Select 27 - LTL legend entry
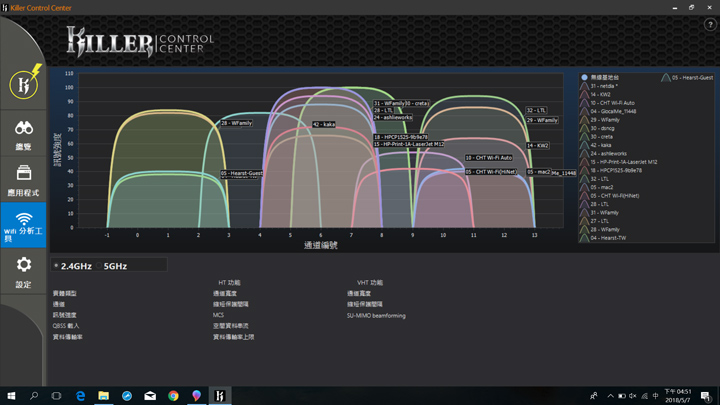The width and height of the screenshot is (720, 405). point(594,221)
